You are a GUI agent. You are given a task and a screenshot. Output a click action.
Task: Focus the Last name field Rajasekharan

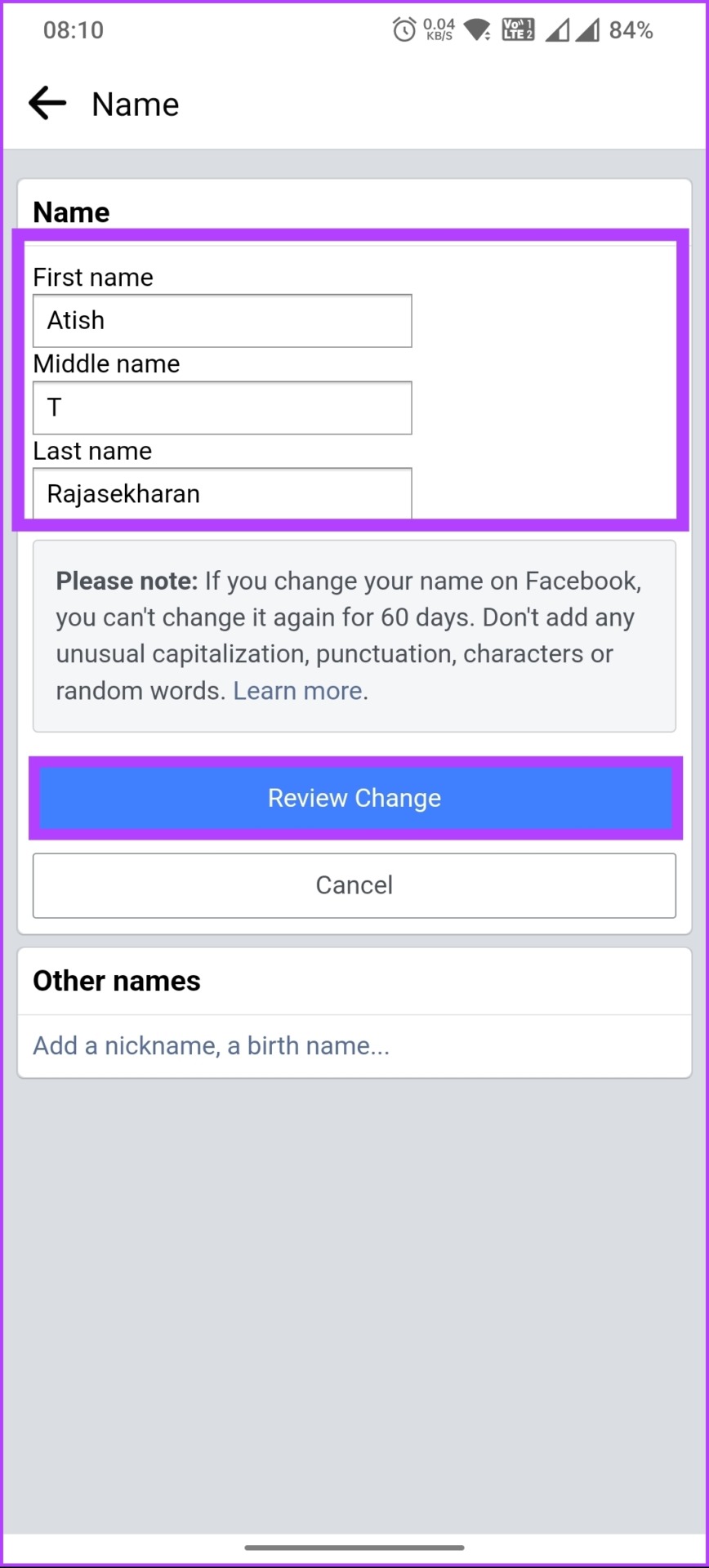222,493
